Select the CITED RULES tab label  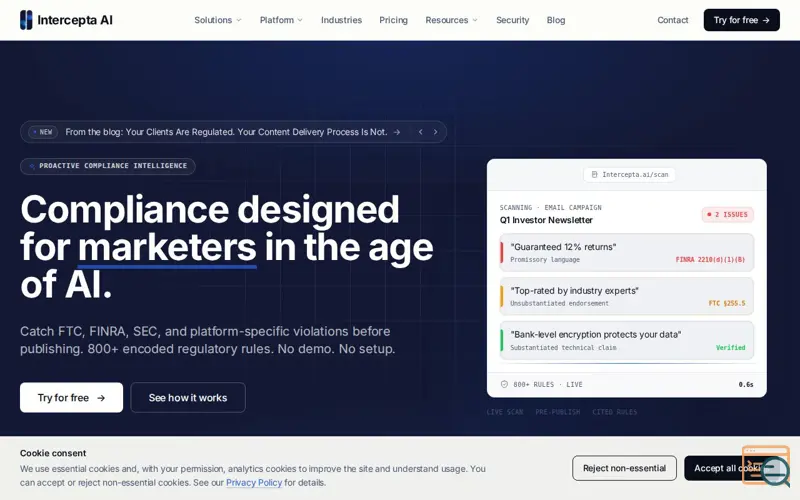pos(614,412)
